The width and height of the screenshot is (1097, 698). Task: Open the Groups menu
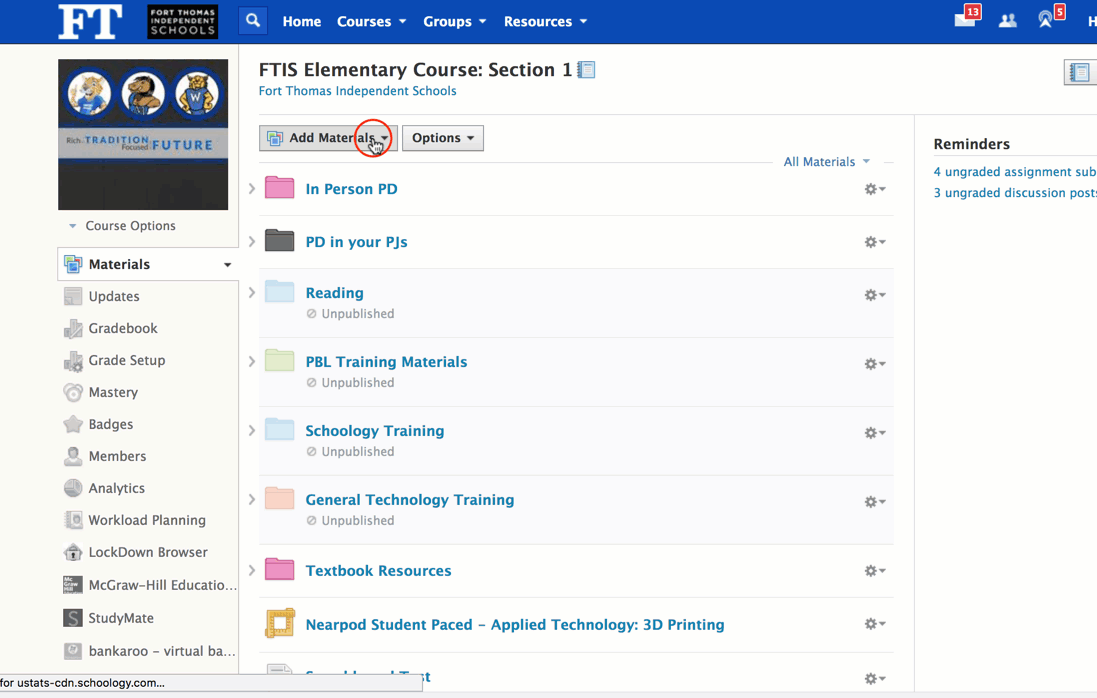click(x=455, y=22)
